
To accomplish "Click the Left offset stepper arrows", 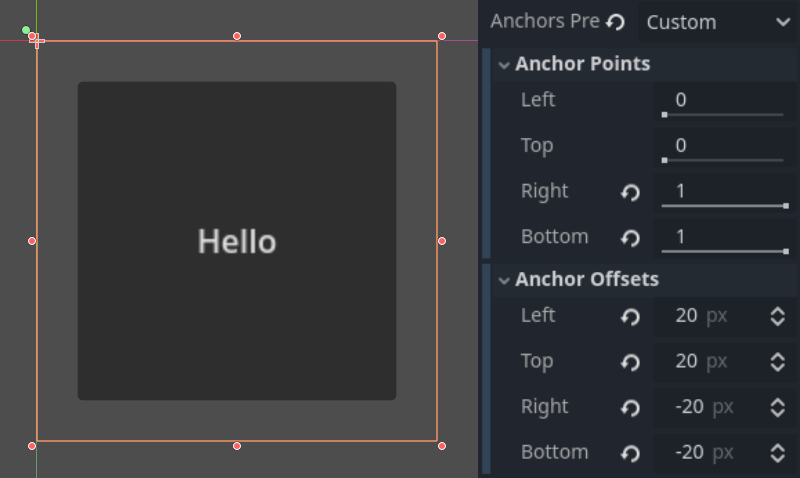I will pyautogui.click(x=777, y=317).
